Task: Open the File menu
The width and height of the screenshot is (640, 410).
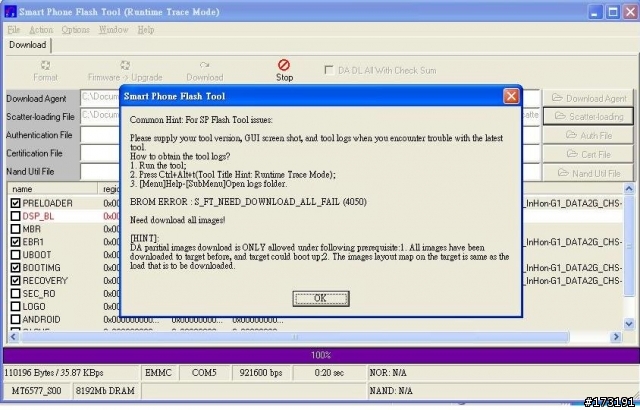Action: 13,30
